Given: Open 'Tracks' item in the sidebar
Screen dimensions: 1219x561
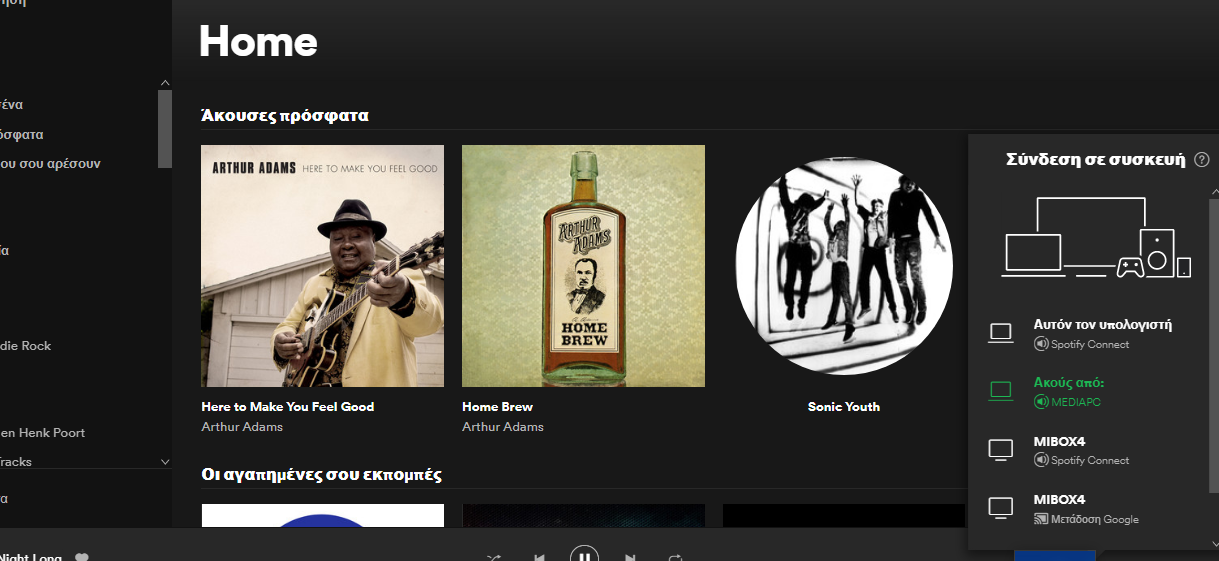Looking at the screenshot, I should pyautogui.click(x=16, y=462).
